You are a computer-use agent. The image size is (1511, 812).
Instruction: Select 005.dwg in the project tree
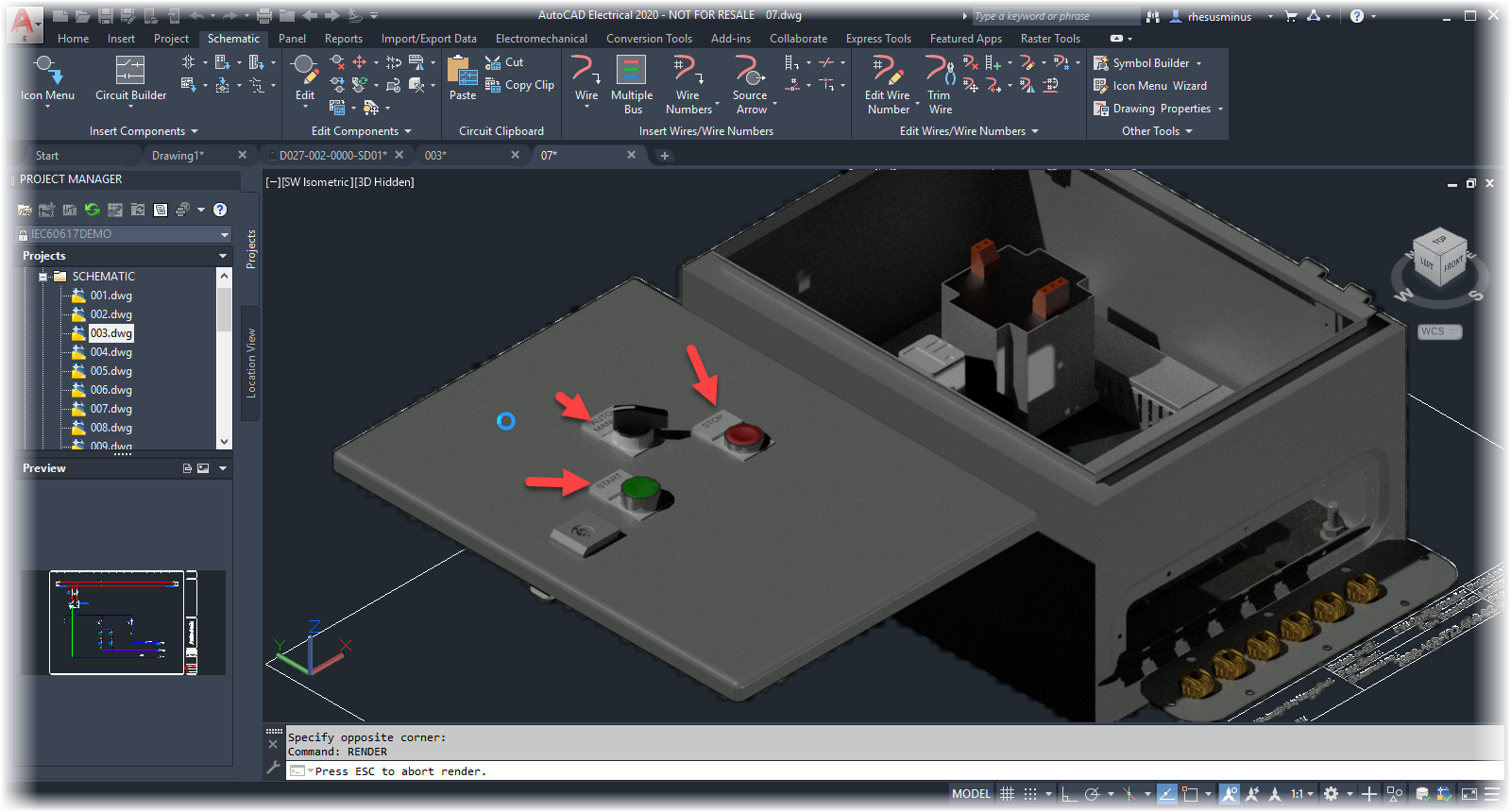click(110, 371)
